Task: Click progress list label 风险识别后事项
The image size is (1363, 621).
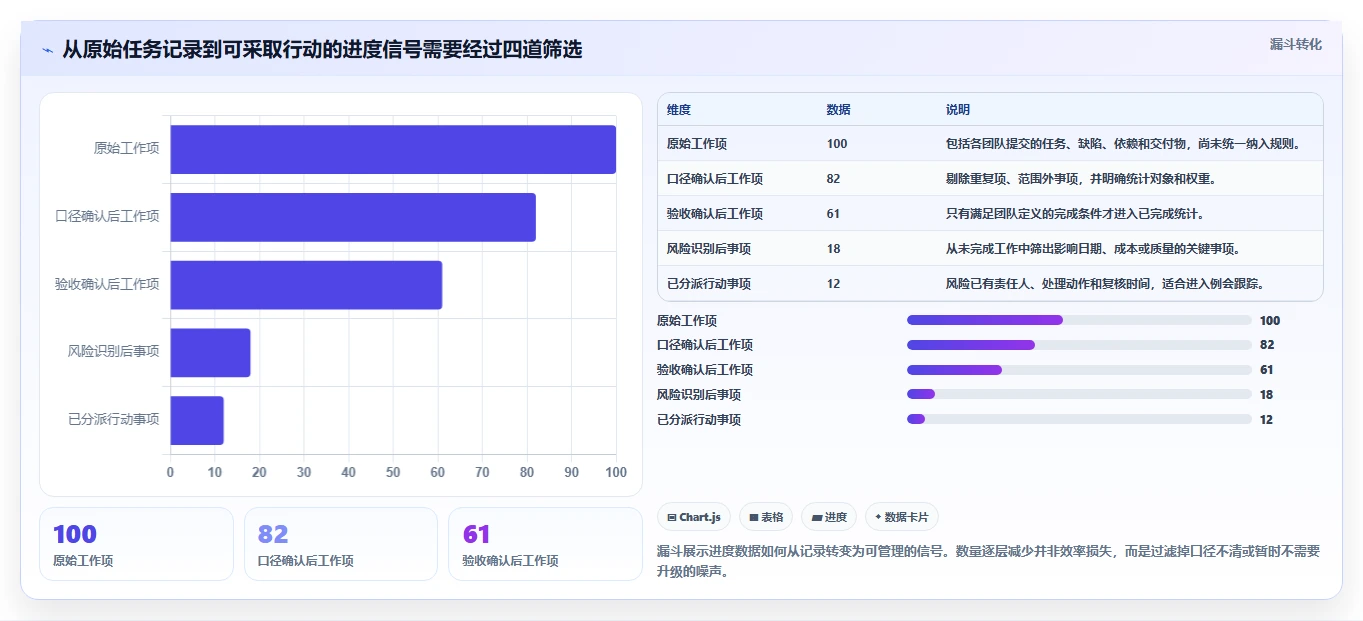Action: coord(699,395)
